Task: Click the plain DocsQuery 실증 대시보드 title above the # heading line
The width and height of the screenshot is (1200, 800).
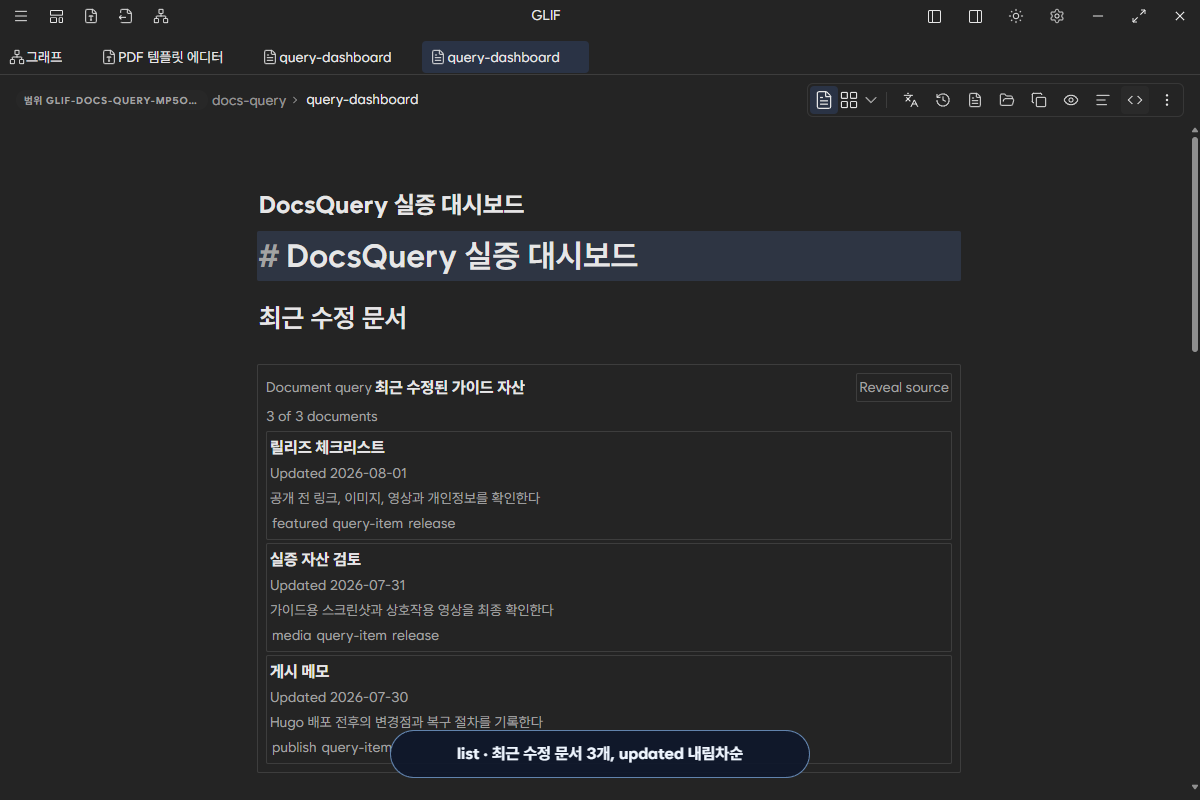Action: point(391,205)
